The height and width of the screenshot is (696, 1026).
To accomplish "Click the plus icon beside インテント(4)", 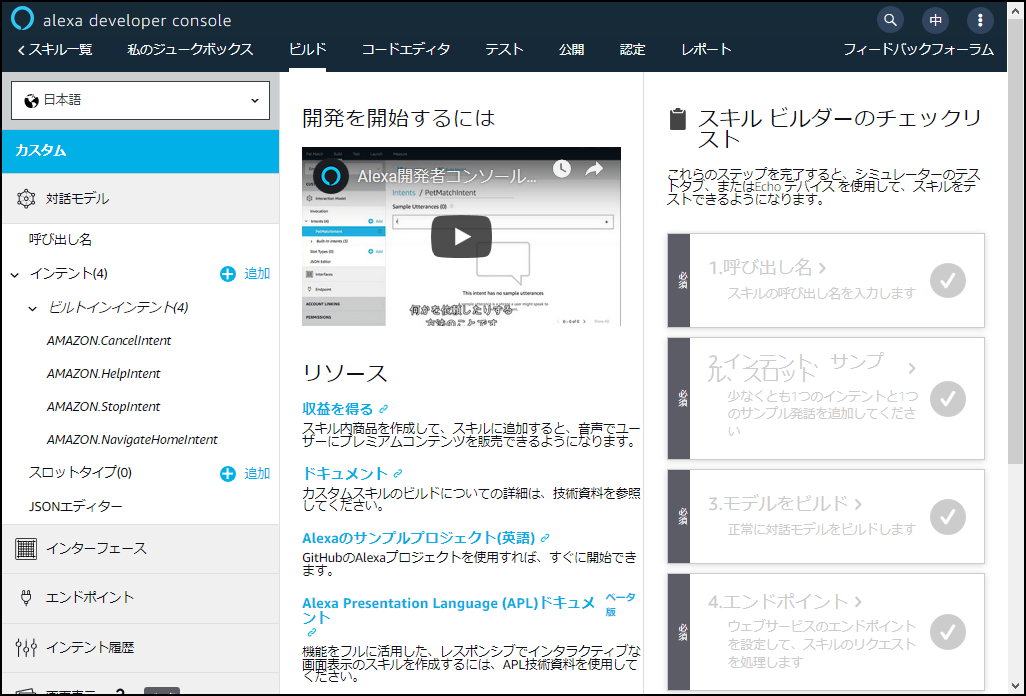I will (228, 274).
